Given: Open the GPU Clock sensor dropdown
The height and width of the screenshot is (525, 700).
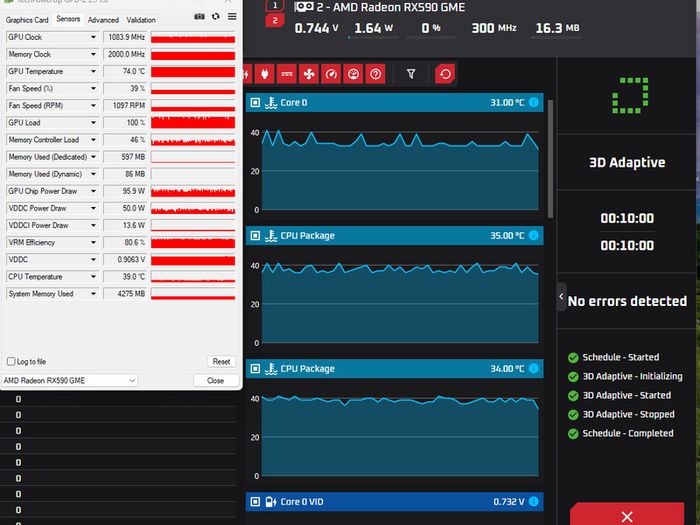Looking at the screenshot, I should pyautogui.click(x=93, y=37).
